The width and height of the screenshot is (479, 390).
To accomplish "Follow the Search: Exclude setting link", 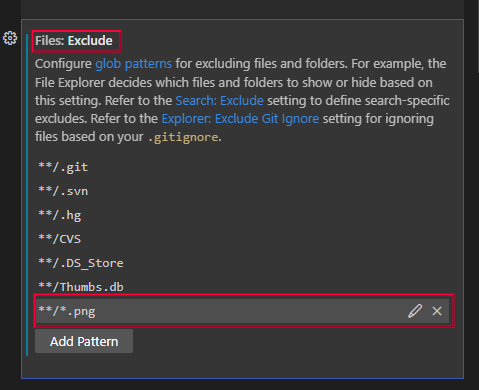I will click(x=219, y=100).
